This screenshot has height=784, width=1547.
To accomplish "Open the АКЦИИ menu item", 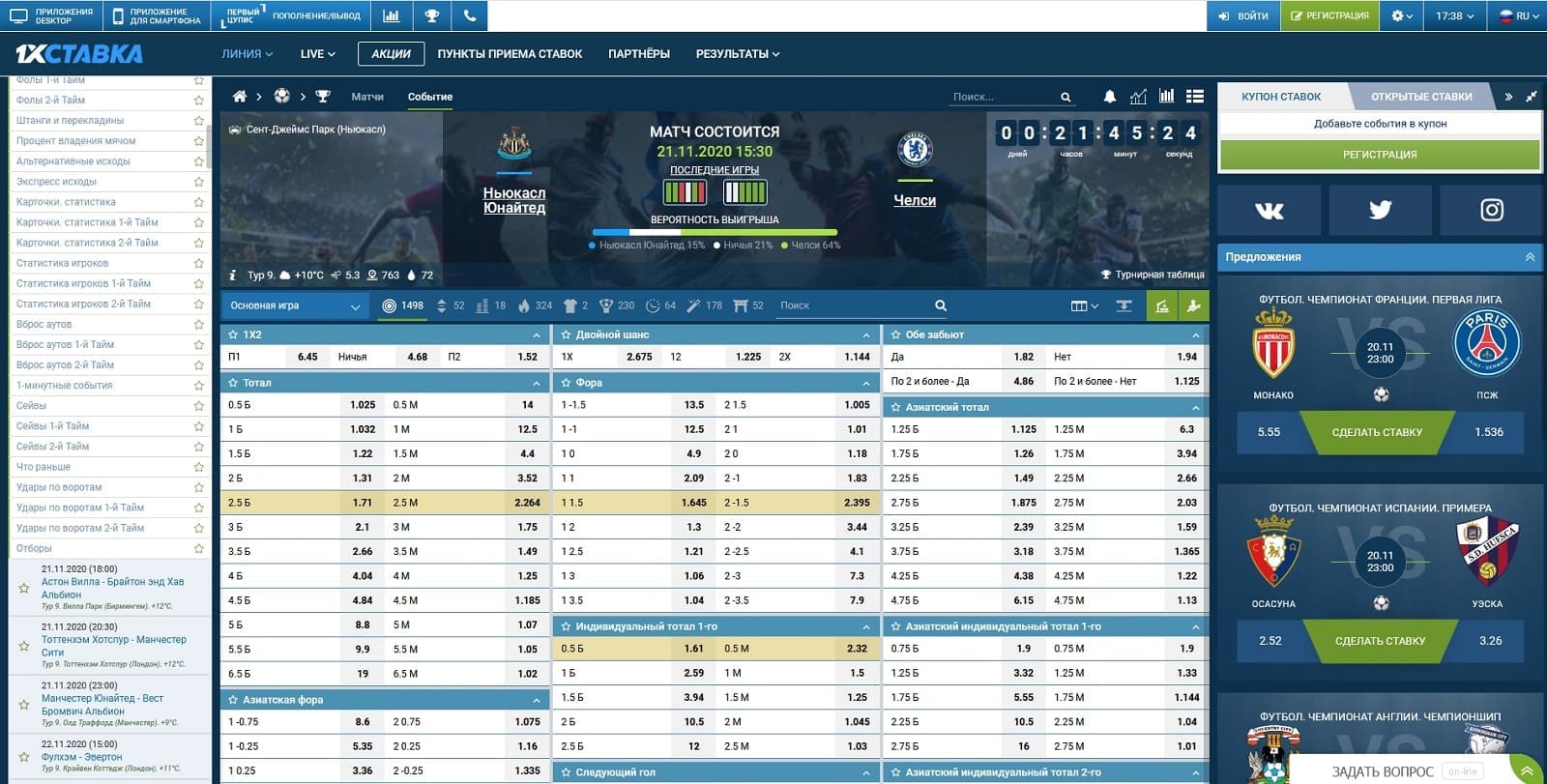I will 392,54.
